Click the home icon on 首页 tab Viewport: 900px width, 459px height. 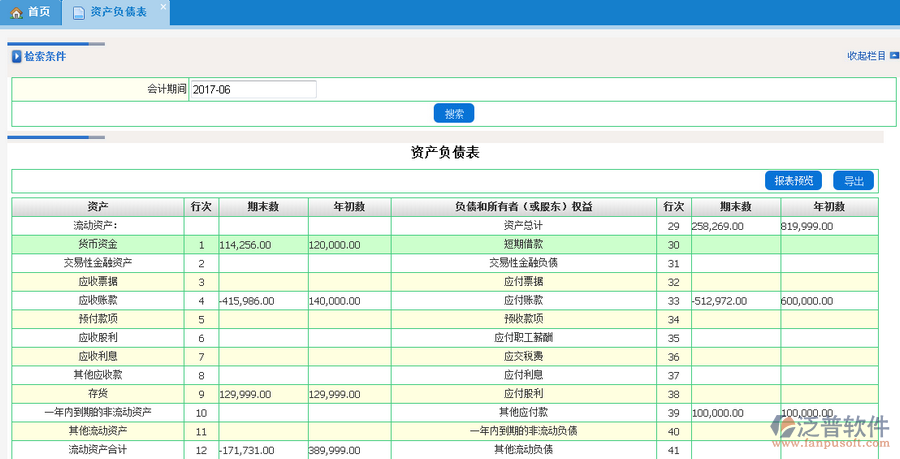pos(16,13)
